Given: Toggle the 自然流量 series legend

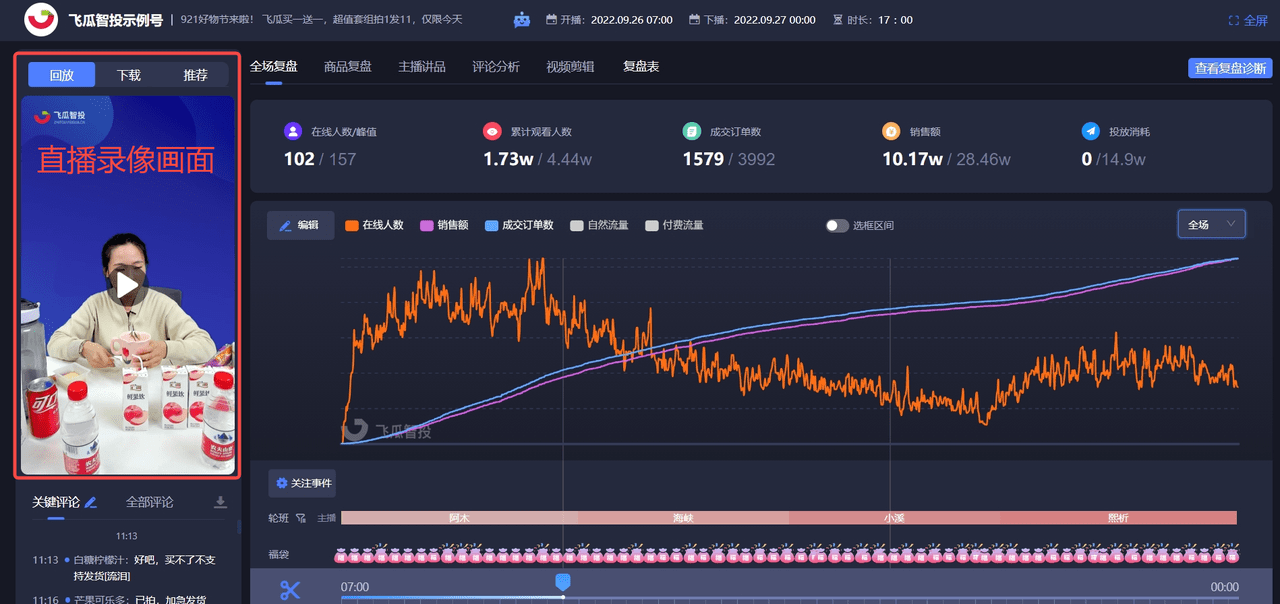Looking at the screenshot, I should [599, 225].
